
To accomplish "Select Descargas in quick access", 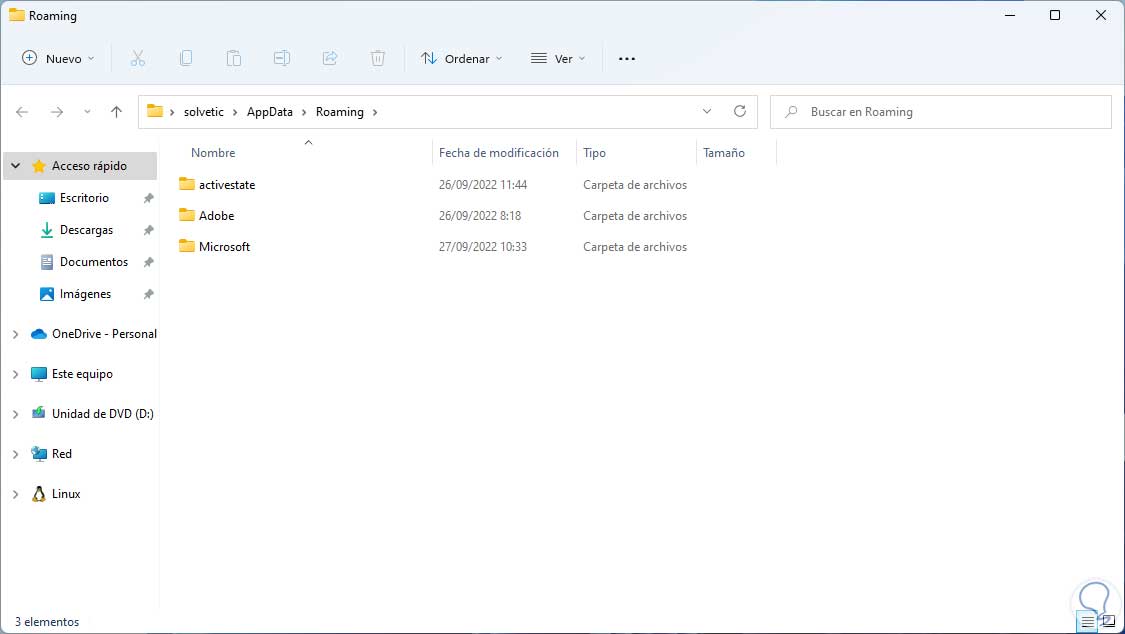I will [x=86, y=230].
